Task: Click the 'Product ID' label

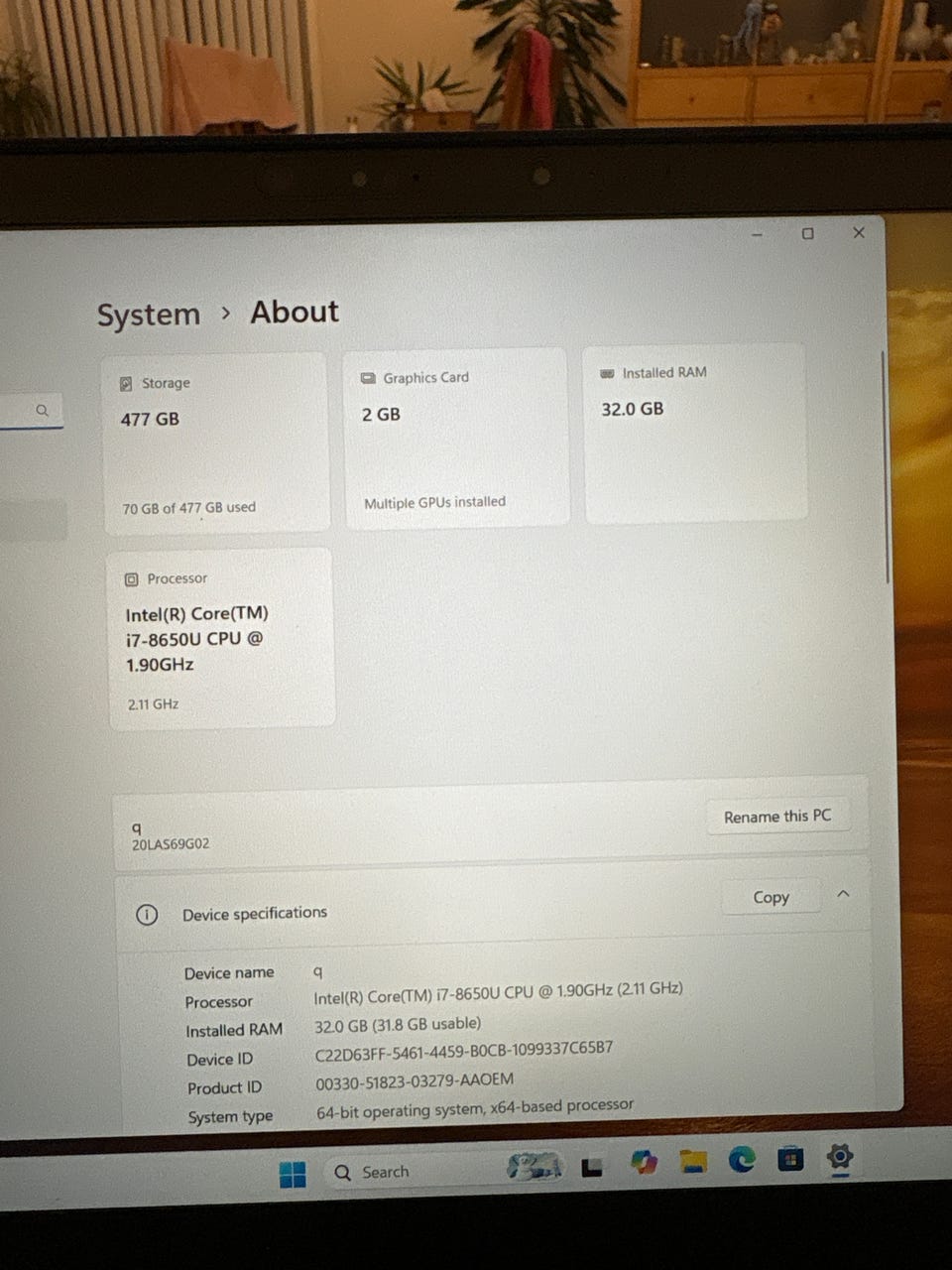Action: [225, 1088]
